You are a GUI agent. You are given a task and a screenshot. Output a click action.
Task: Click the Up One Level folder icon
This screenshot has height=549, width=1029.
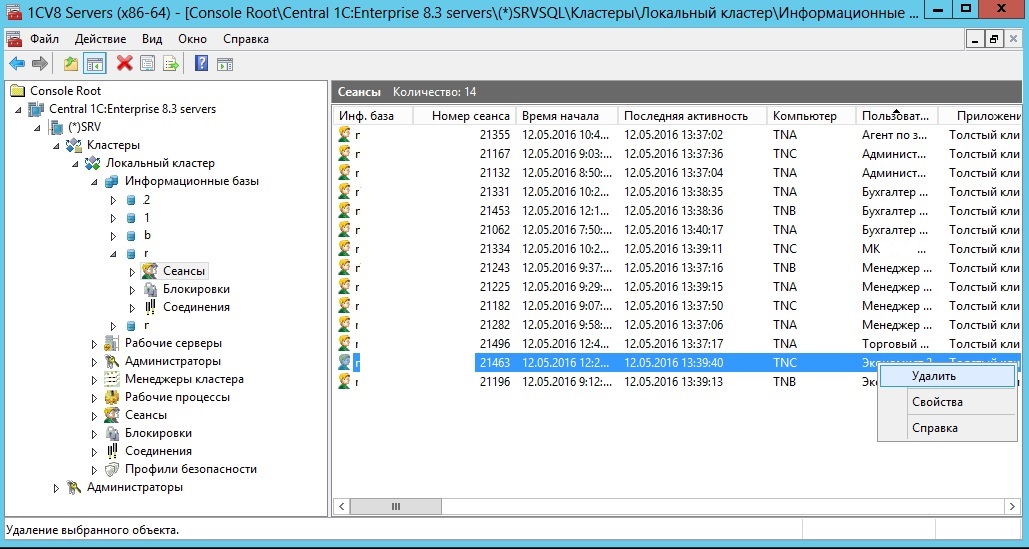(70, 64)
